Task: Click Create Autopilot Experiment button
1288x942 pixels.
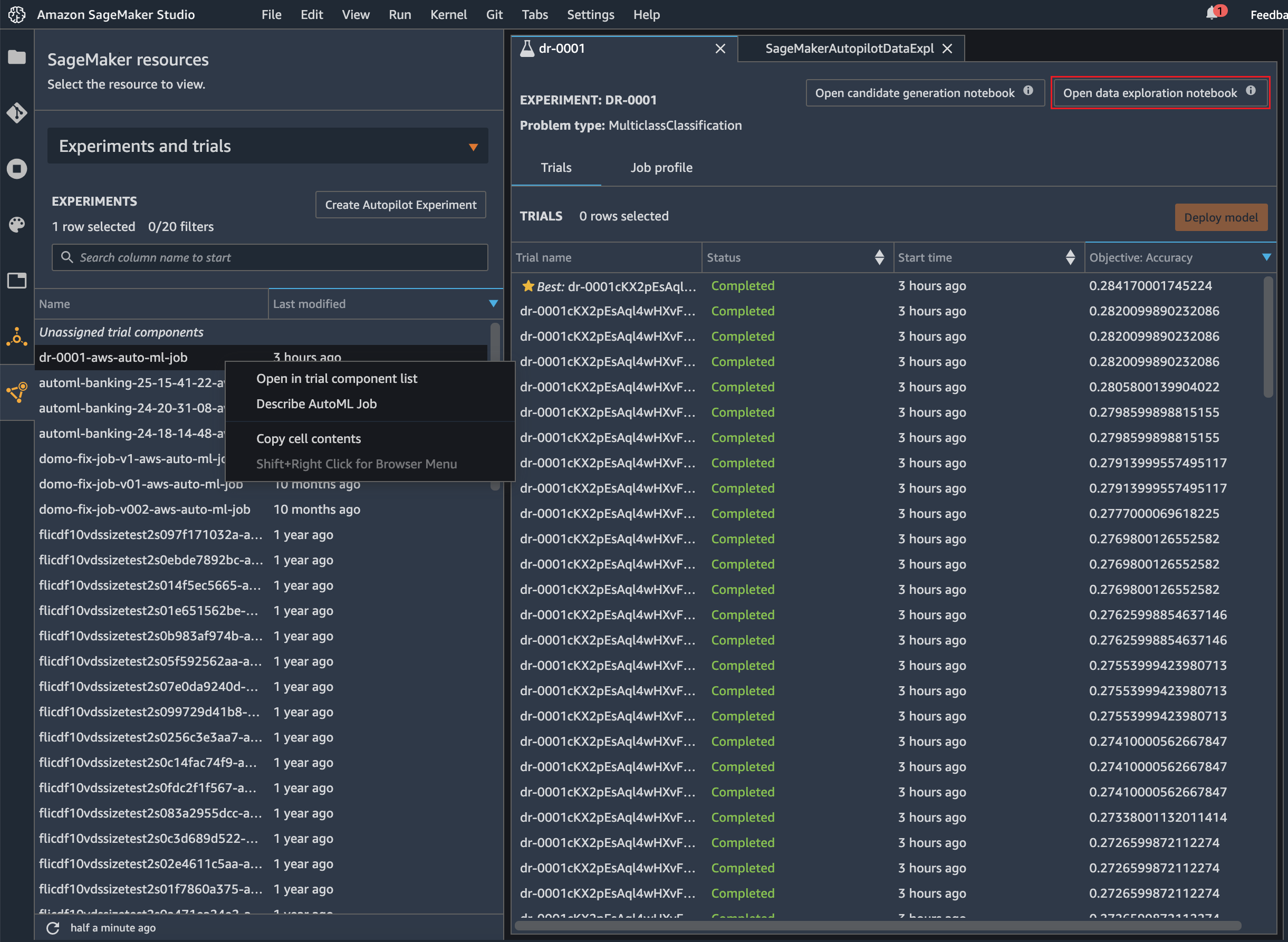Action: point(400,205)
